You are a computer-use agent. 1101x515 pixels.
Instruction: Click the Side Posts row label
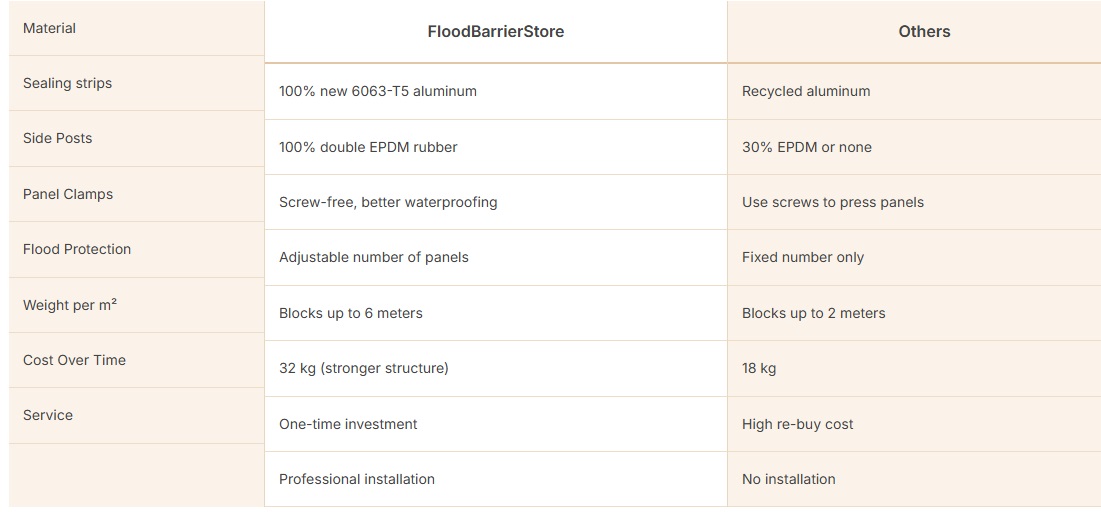[x=58, y=138]
